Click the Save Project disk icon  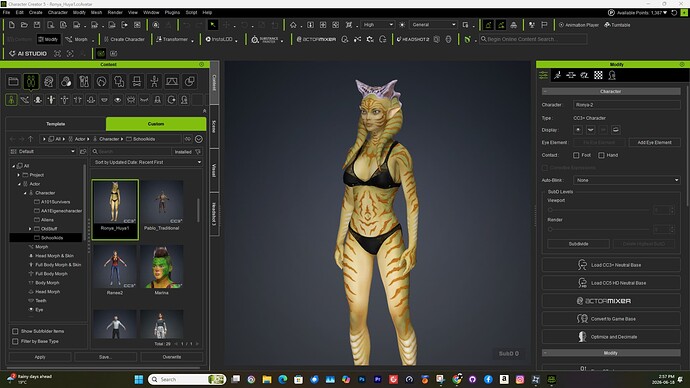(x=37, y=25)
